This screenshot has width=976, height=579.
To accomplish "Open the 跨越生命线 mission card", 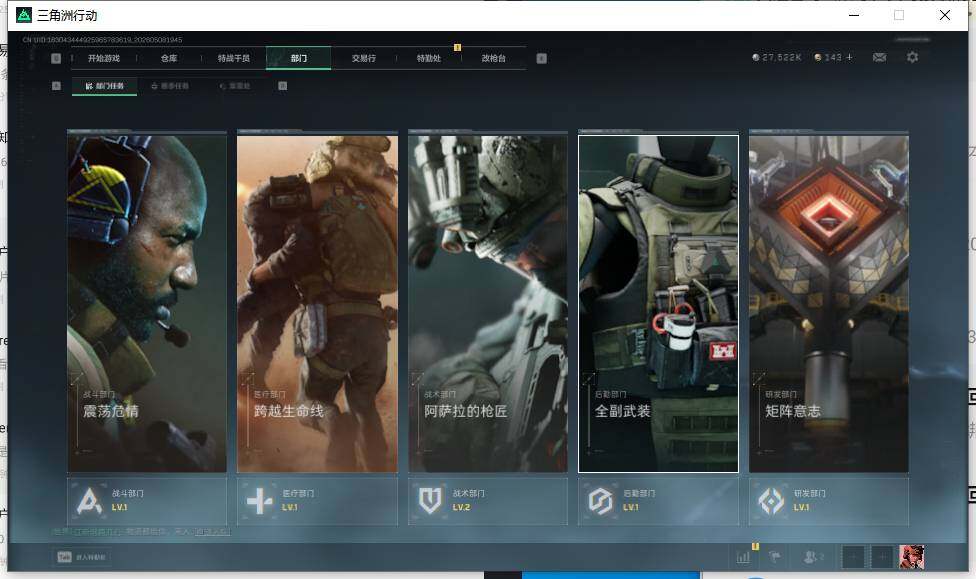I will 317,303.
